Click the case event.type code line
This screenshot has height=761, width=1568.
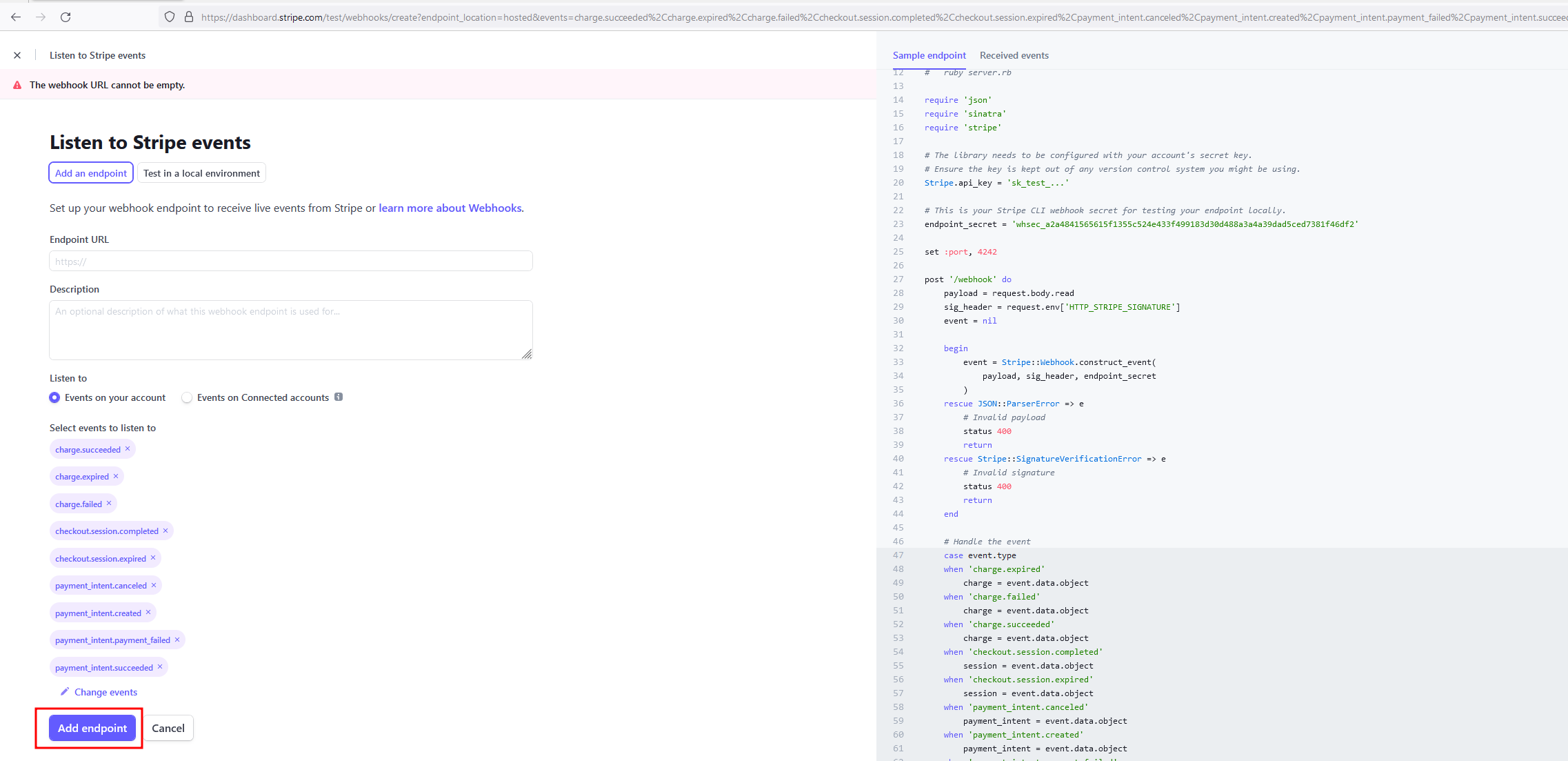click(980, 555)
